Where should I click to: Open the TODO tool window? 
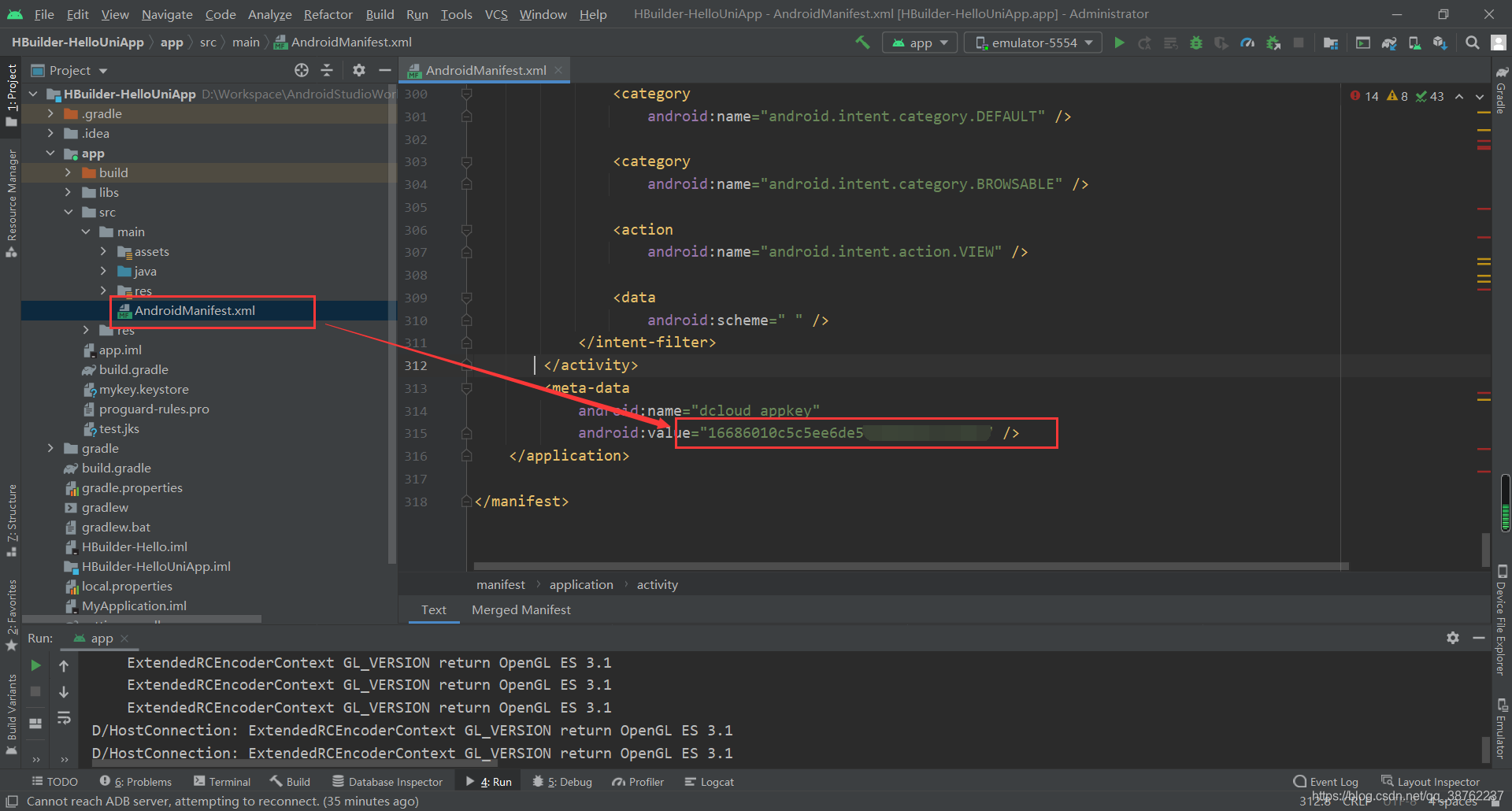[x=54, y=782]
